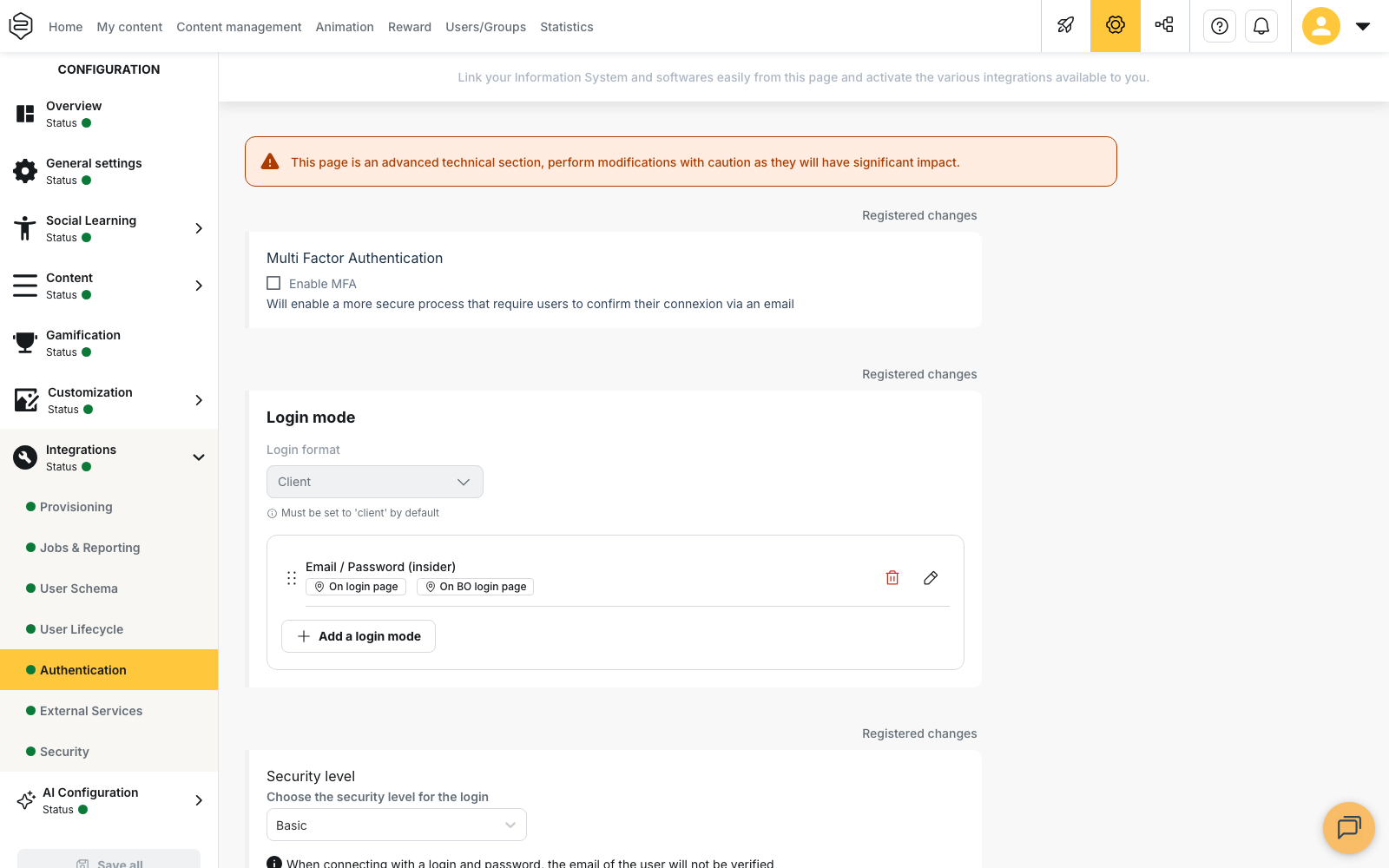Viewport: 1389px width, 868px height.
Task: Click the rocket launch icon
Action: (1066, 25)
